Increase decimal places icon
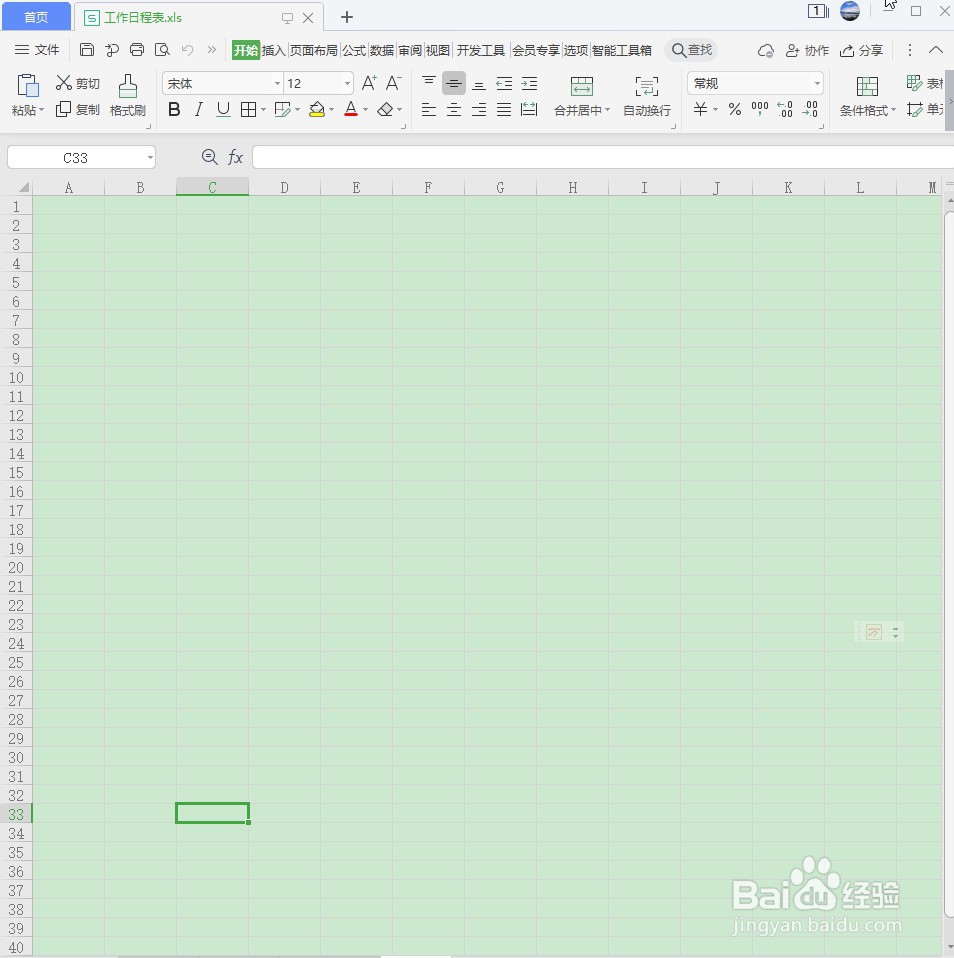The image size is (954, 958). click(785, 109)
